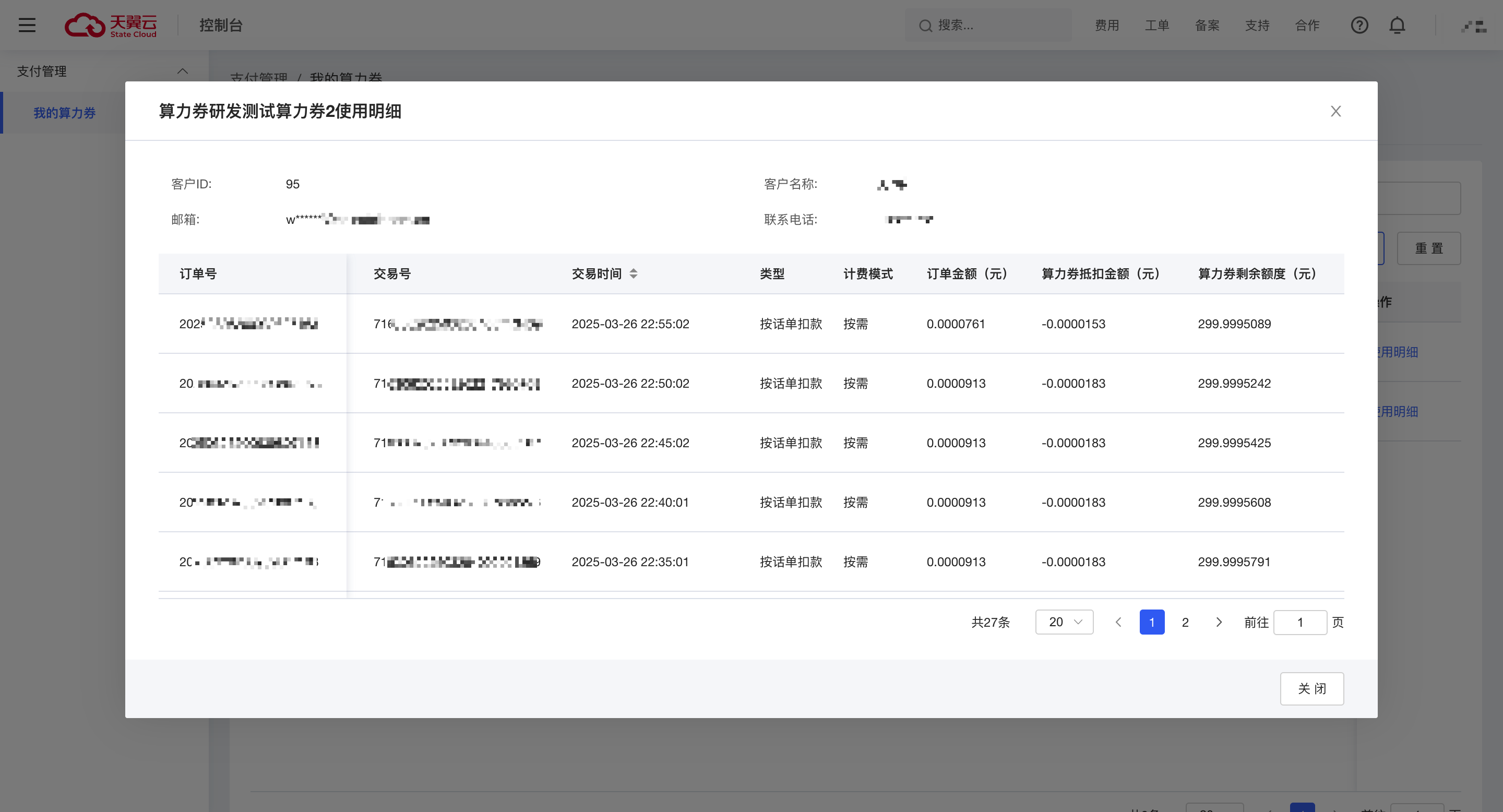Click the 关闭 button
The image size is (1503, 812).
click(x=1311, y=688)
